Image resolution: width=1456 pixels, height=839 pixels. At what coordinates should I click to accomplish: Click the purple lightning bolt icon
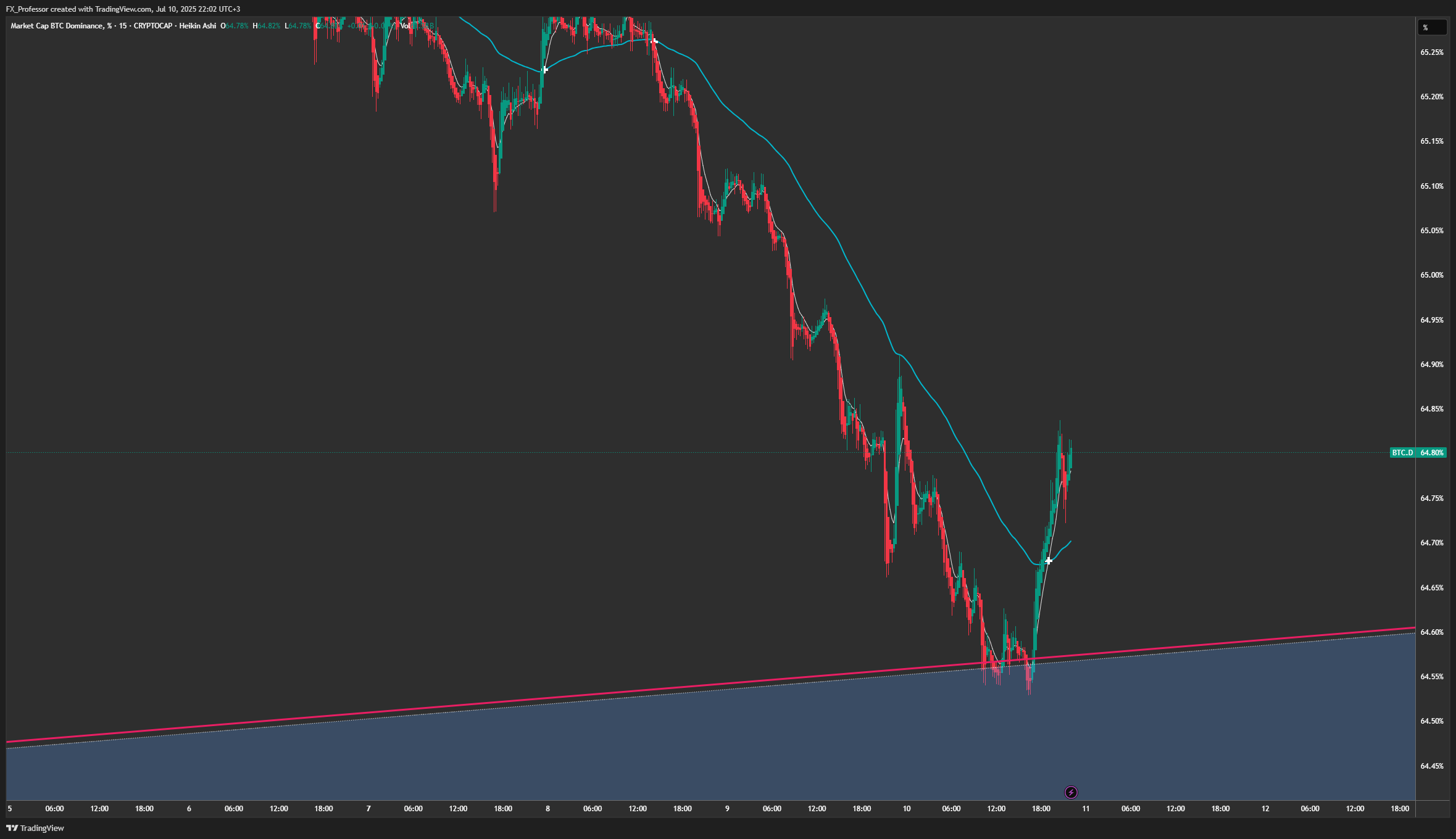point(1071,792)
